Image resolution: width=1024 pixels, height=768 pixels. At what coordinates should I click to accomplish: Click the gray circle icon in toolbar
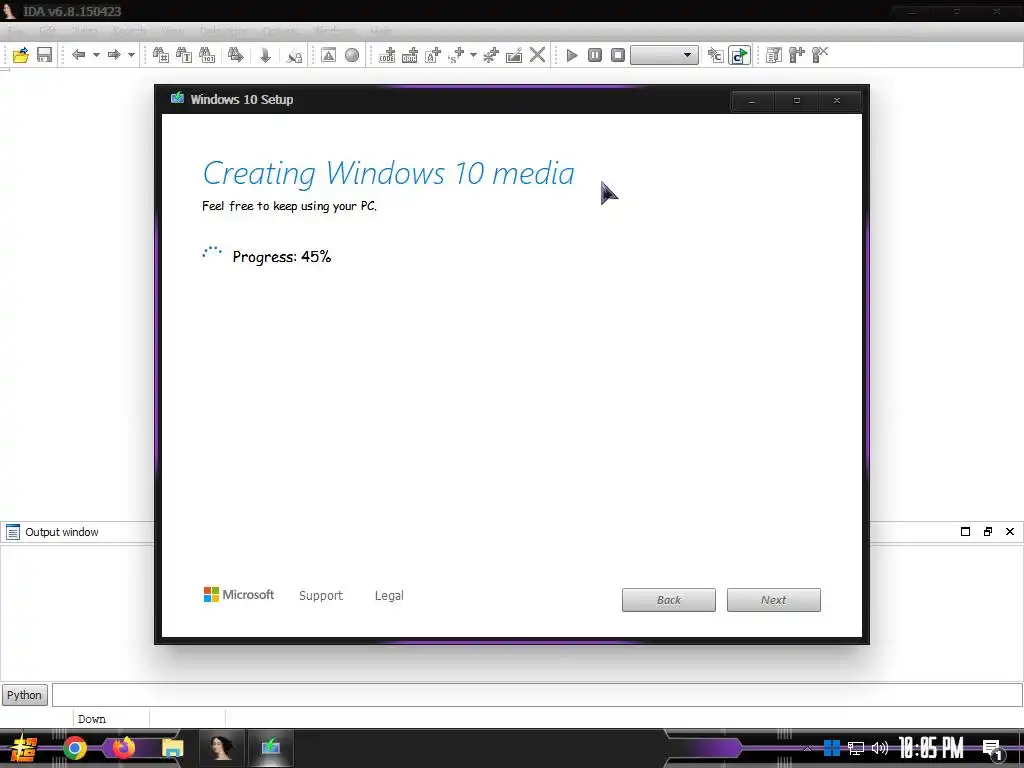(x=352, y=55)
